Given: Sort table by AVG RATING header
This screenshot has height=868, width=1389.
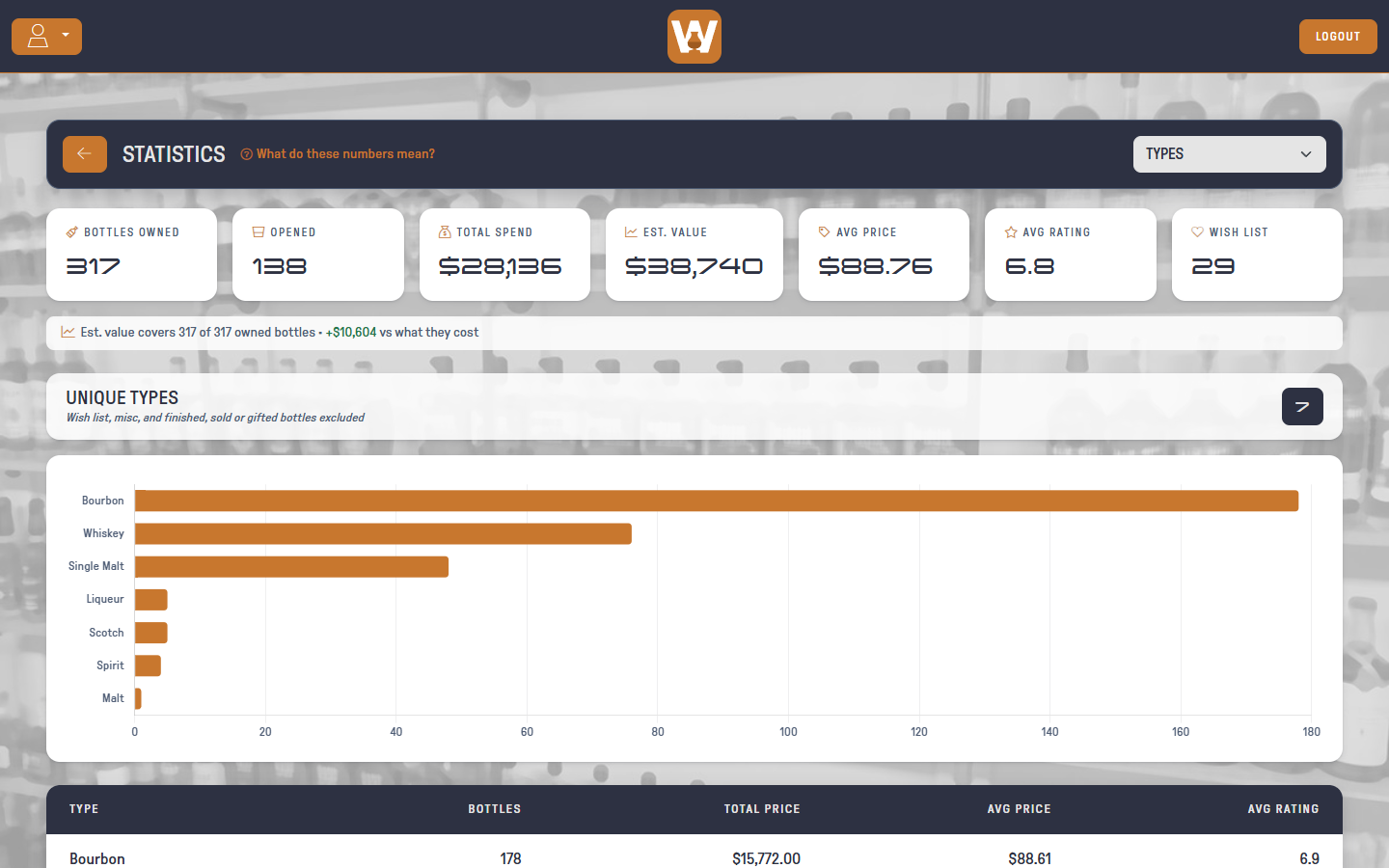Looking at the screenshot, I should (x=1284, y=809).
